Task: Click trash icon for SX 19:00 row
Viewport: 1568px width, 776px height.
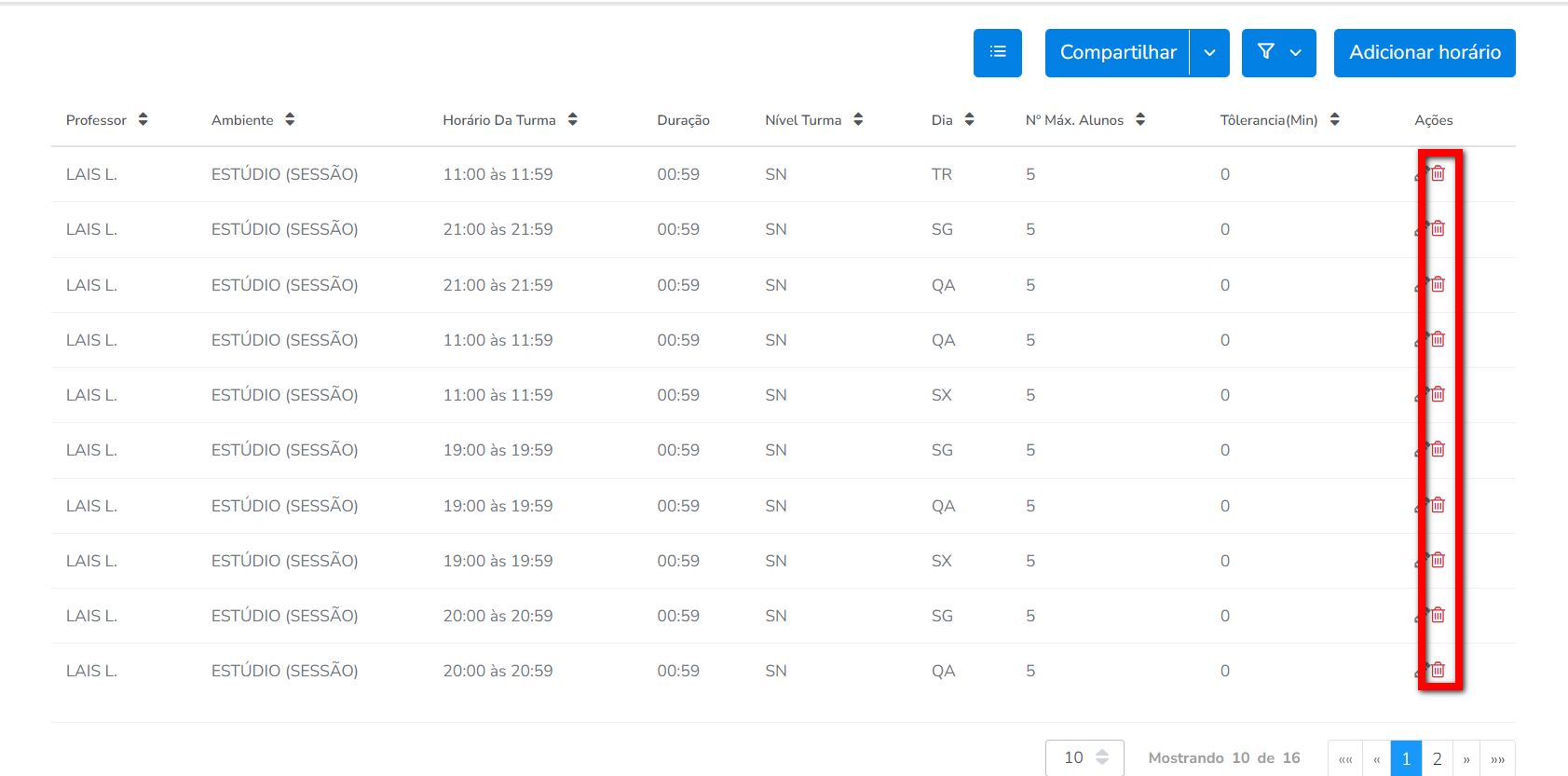Action: pyautogui.click(x=1438, y=560)
